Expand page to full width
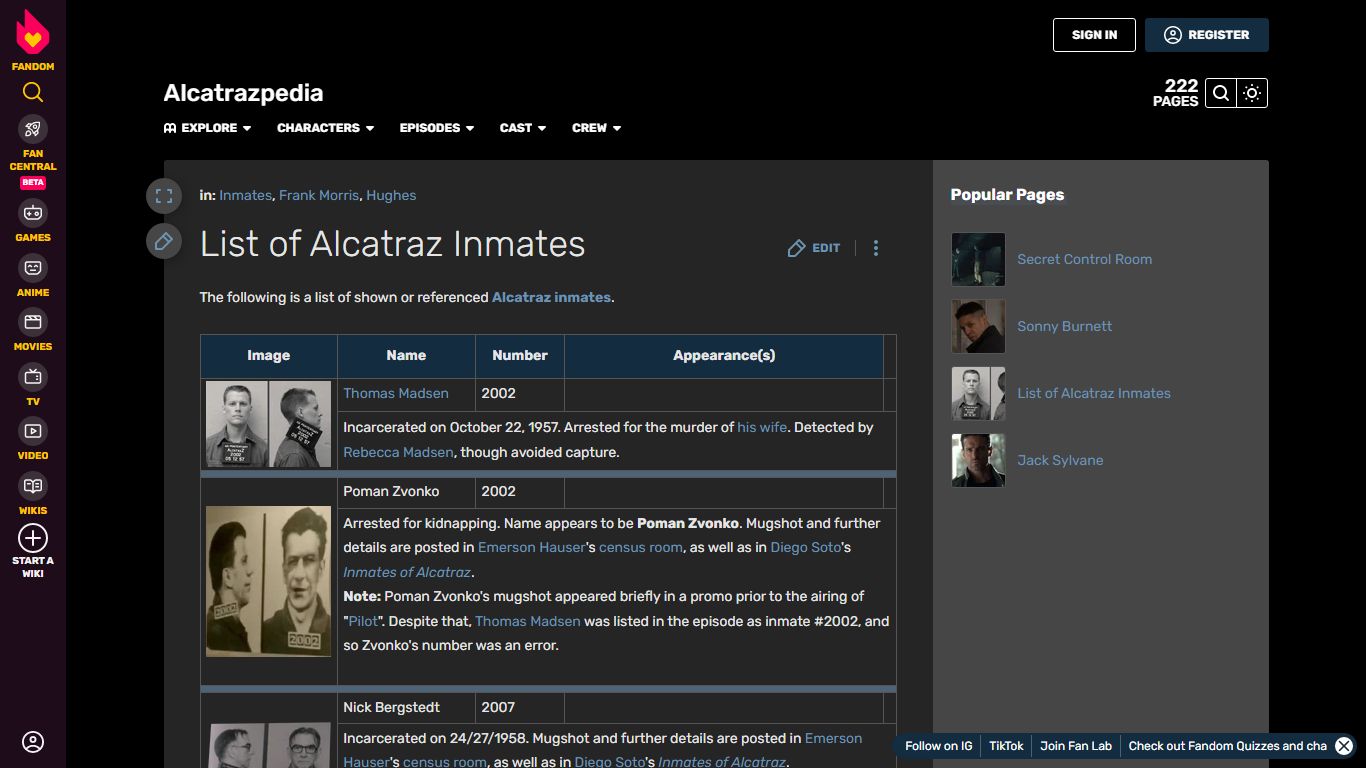 point(164,196)
